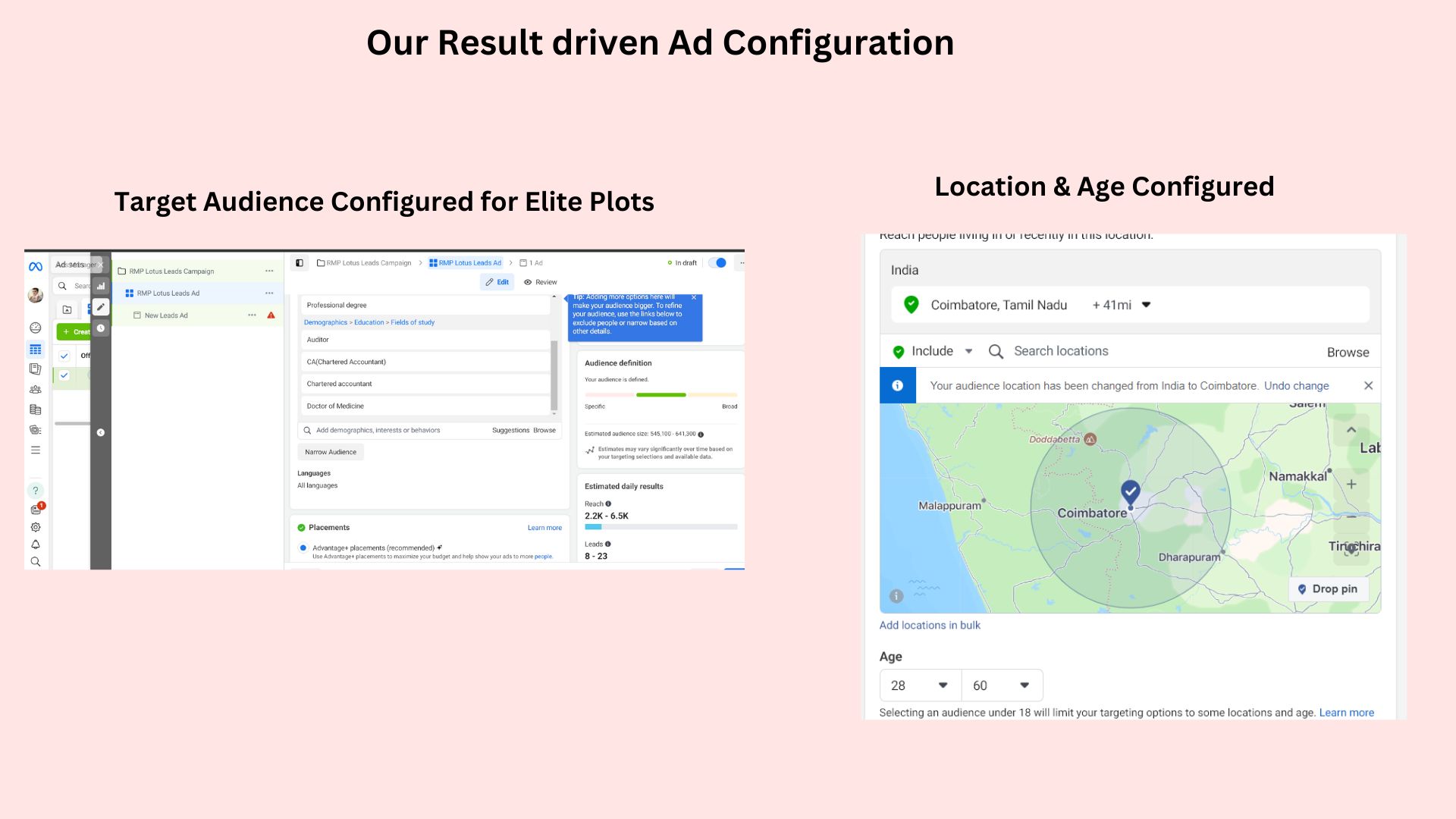Viewport: 1456px width, 819px height.
Task: Click Browse in locations search
Action: coord(1348,352)
